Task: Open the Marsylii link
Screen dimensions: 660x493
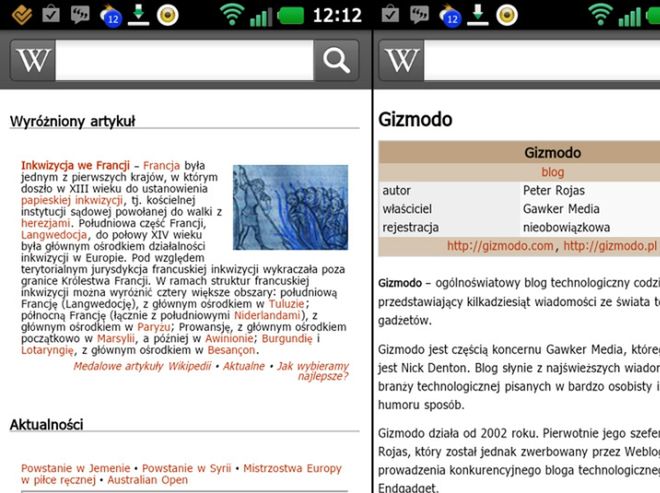Action: point(116,338)
